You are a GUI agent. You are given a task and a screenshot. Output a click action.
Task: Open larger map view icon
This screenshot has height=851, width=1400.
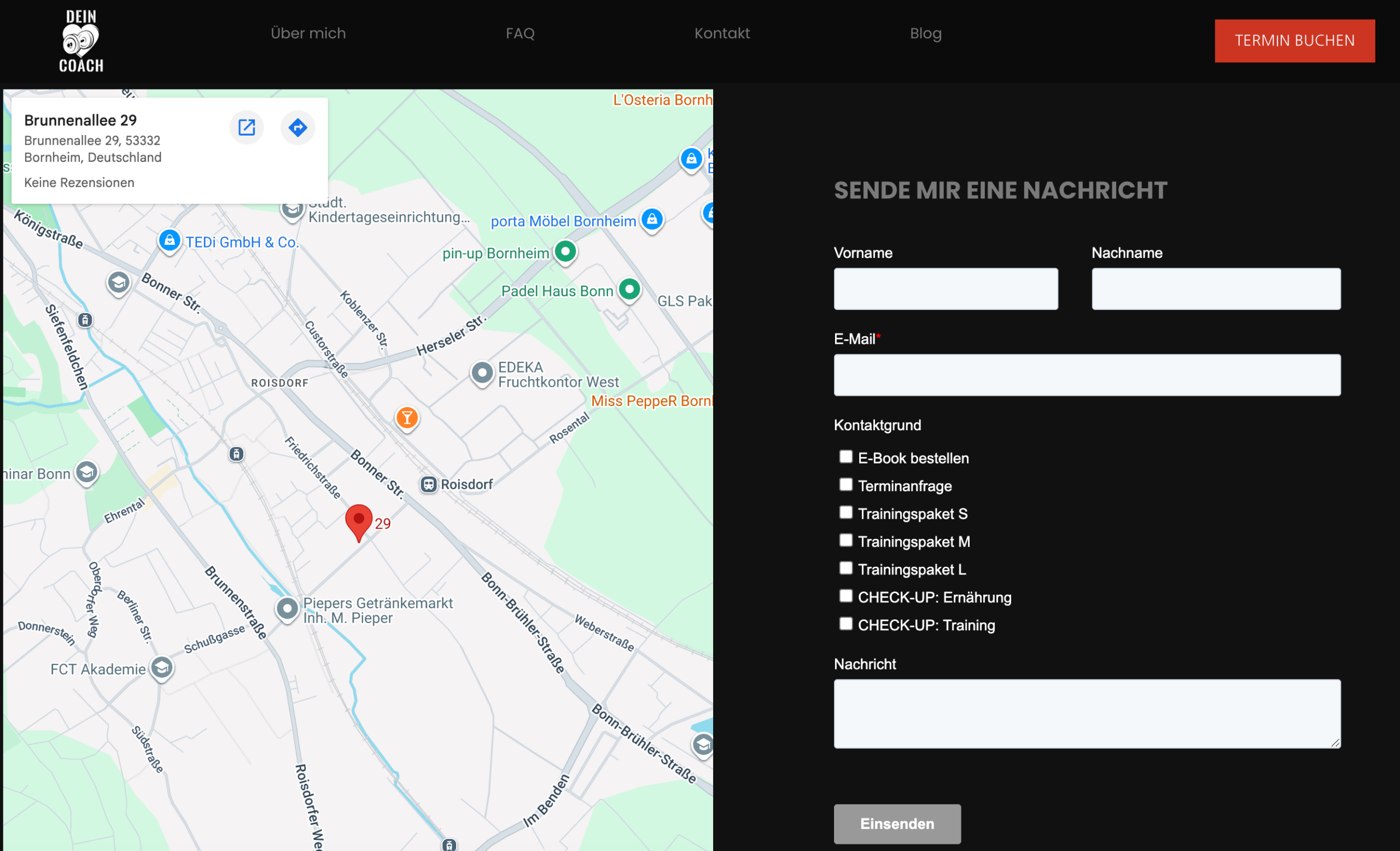(246, 127)
